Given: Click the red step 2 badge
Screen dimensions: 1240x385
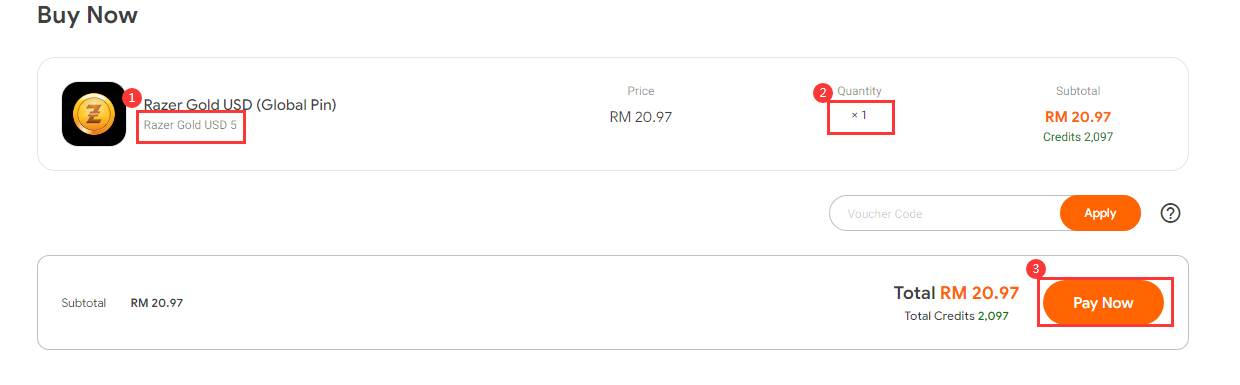Looking at the screenshot, I should pos(823,93).
